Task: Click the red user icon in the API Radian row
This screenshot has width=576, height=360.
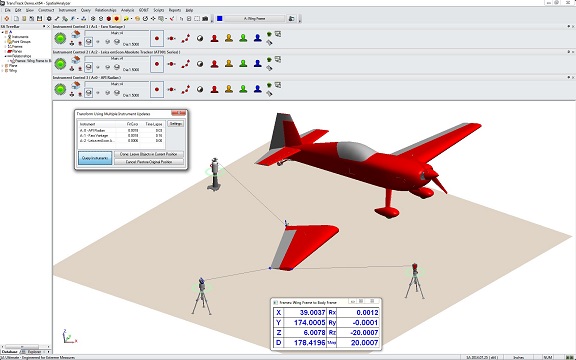Action: click(215, 89)
